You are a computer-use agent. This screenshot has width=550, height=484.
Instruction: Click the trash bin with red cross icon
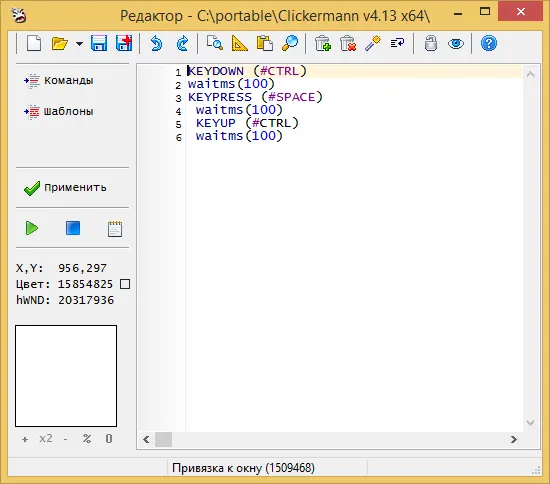point(348,44)
